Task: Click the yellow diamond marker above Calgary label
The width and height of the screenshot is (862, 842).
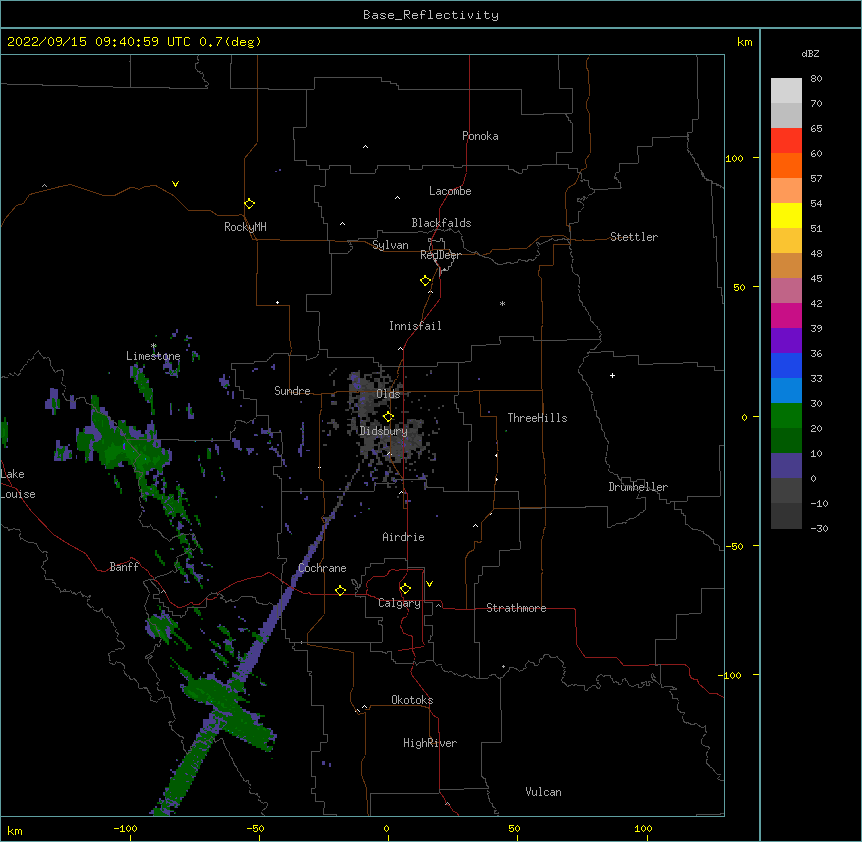Action: pyautogui.click(x=405, y=589)
